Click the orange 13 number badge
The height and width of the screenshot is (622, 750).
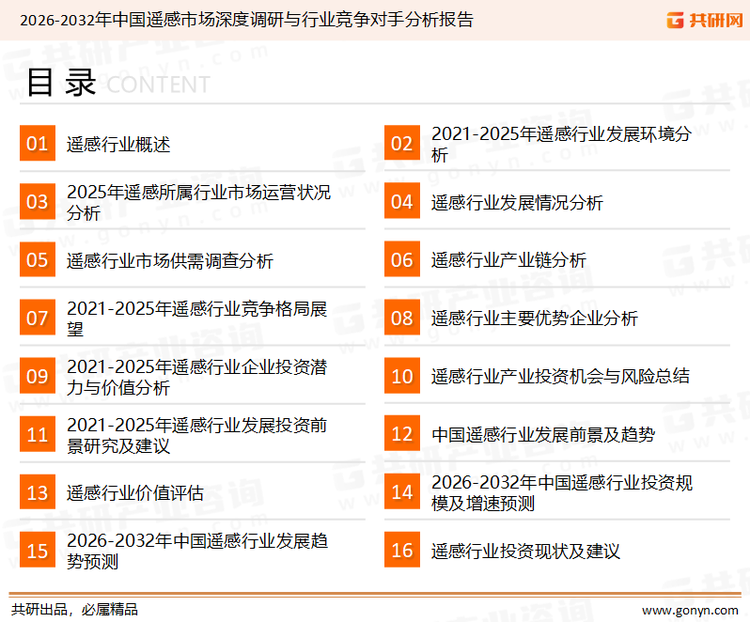[37, 492]
